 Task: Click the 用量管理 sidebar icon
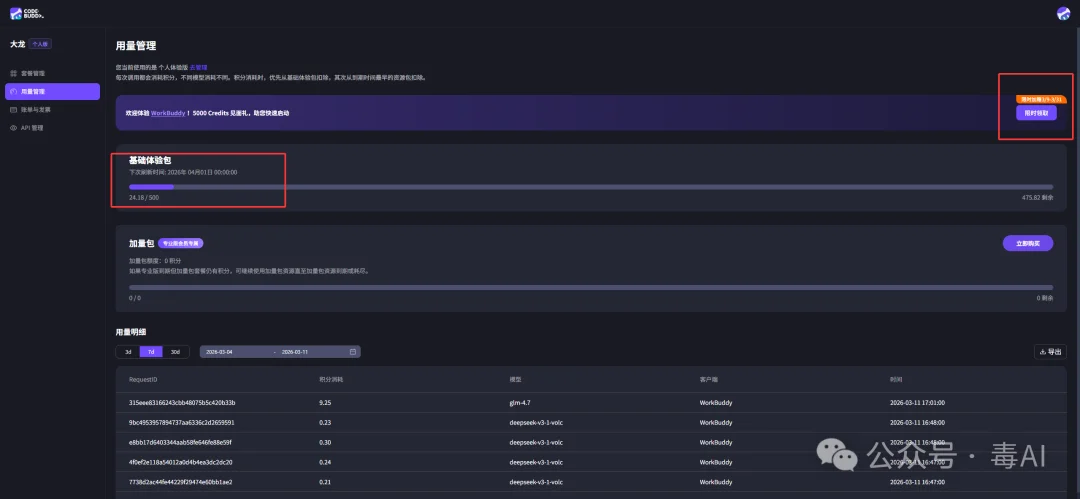tap(13, 92)
